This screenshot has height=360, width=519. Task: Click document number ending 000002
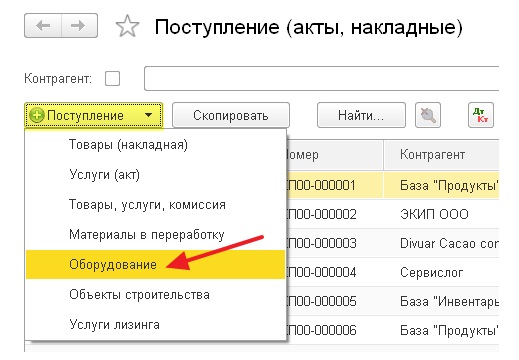[x=322, y=214]
